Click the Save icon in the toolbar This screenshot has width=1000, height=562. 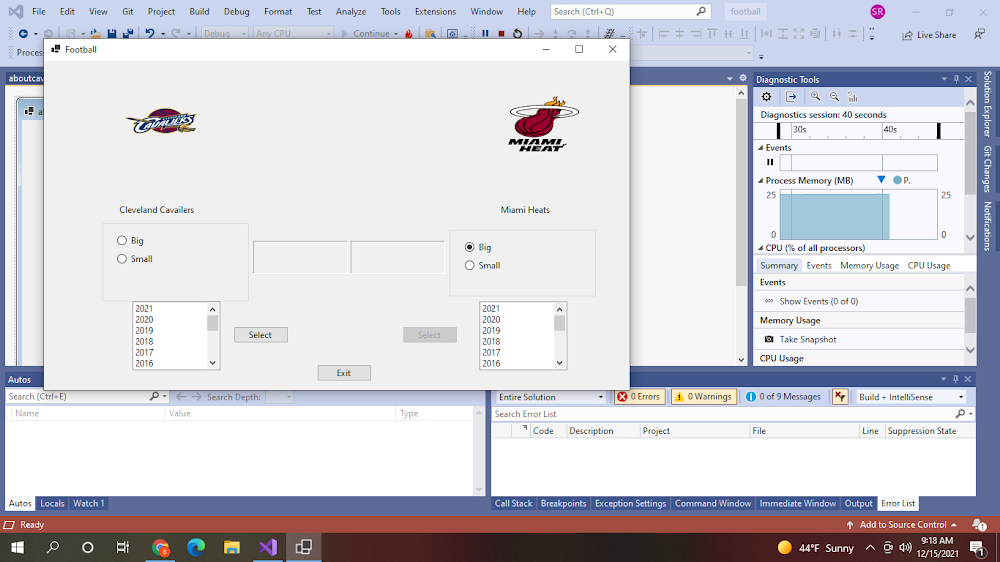[x=112, y=34]
